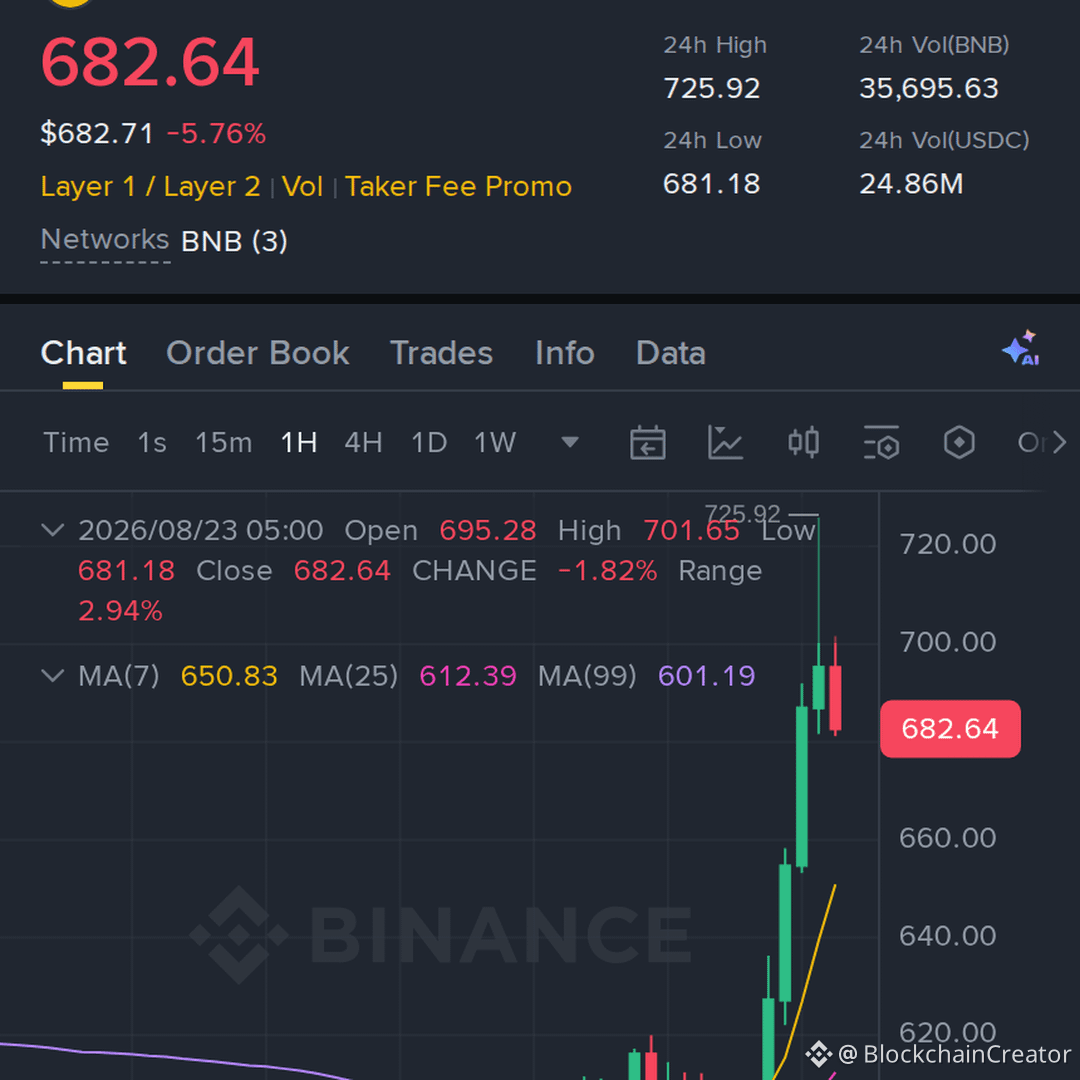
Task: Tap the CHANGE value -1.82%
Action: coord(607,571)
